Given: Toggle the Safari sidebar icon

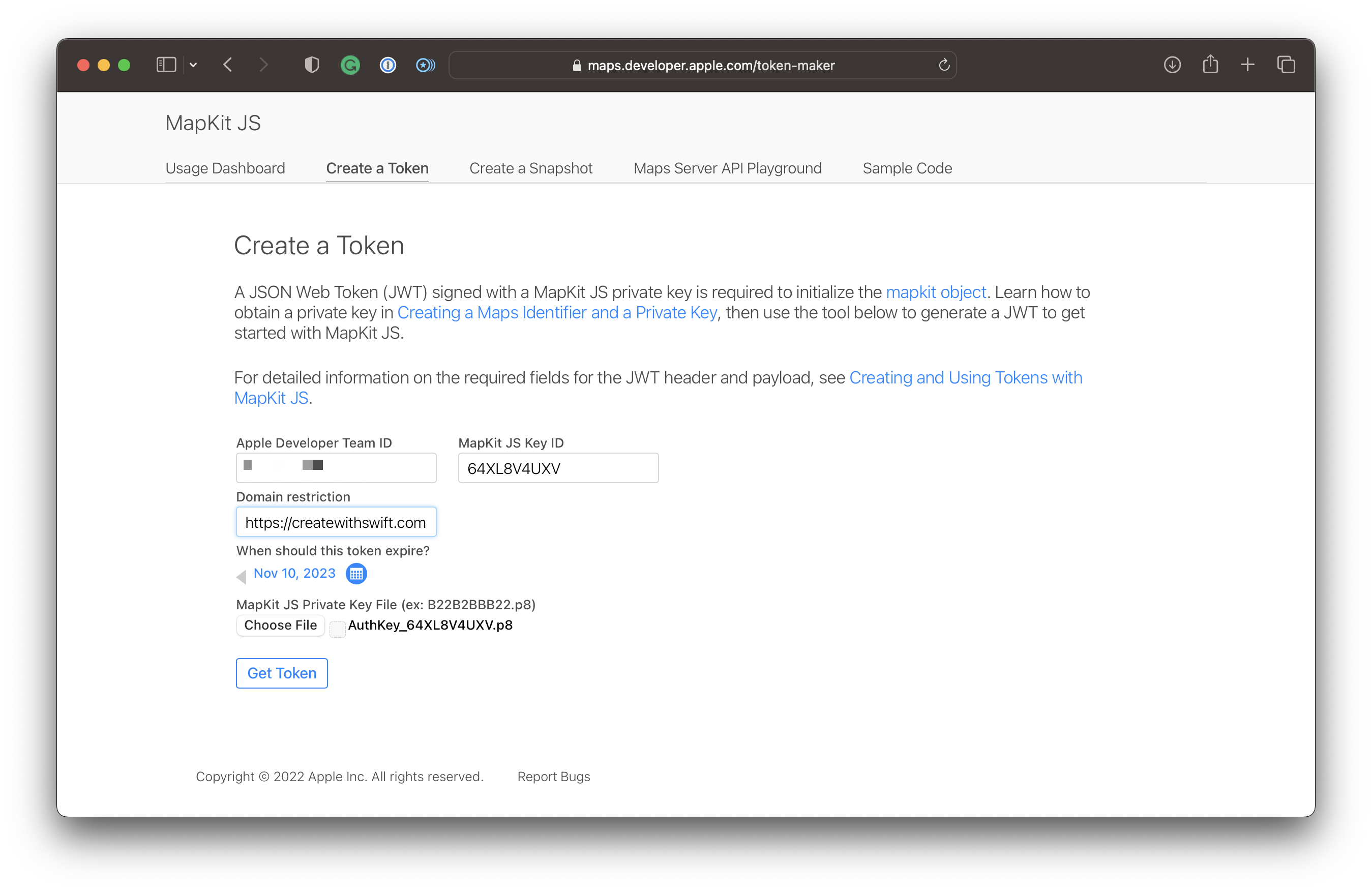Looking at the screenshot, I should (x=166, y=65).
